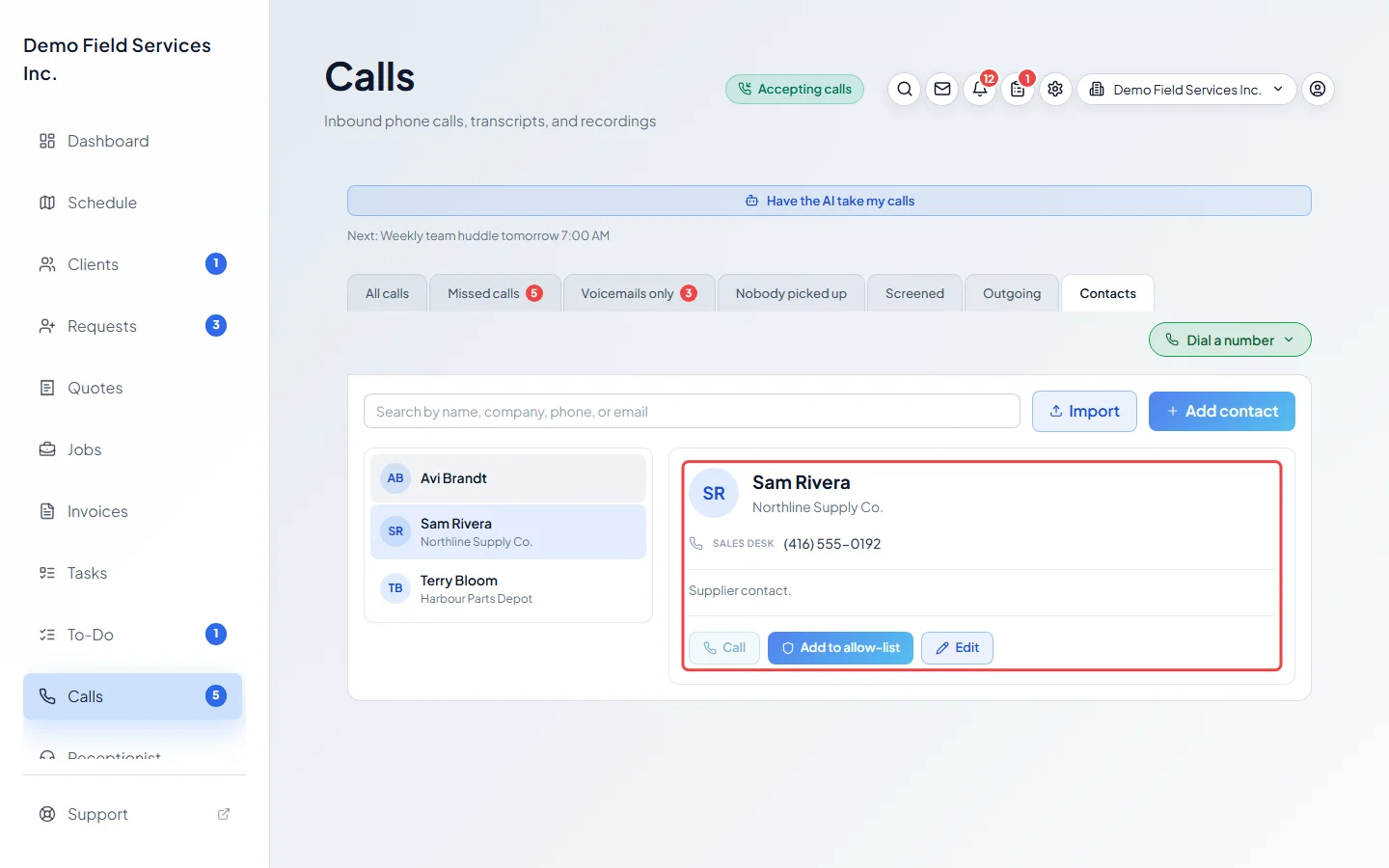Open the user profile icon
This screenshot has height=868, width=1389.
pos(1318,89)
